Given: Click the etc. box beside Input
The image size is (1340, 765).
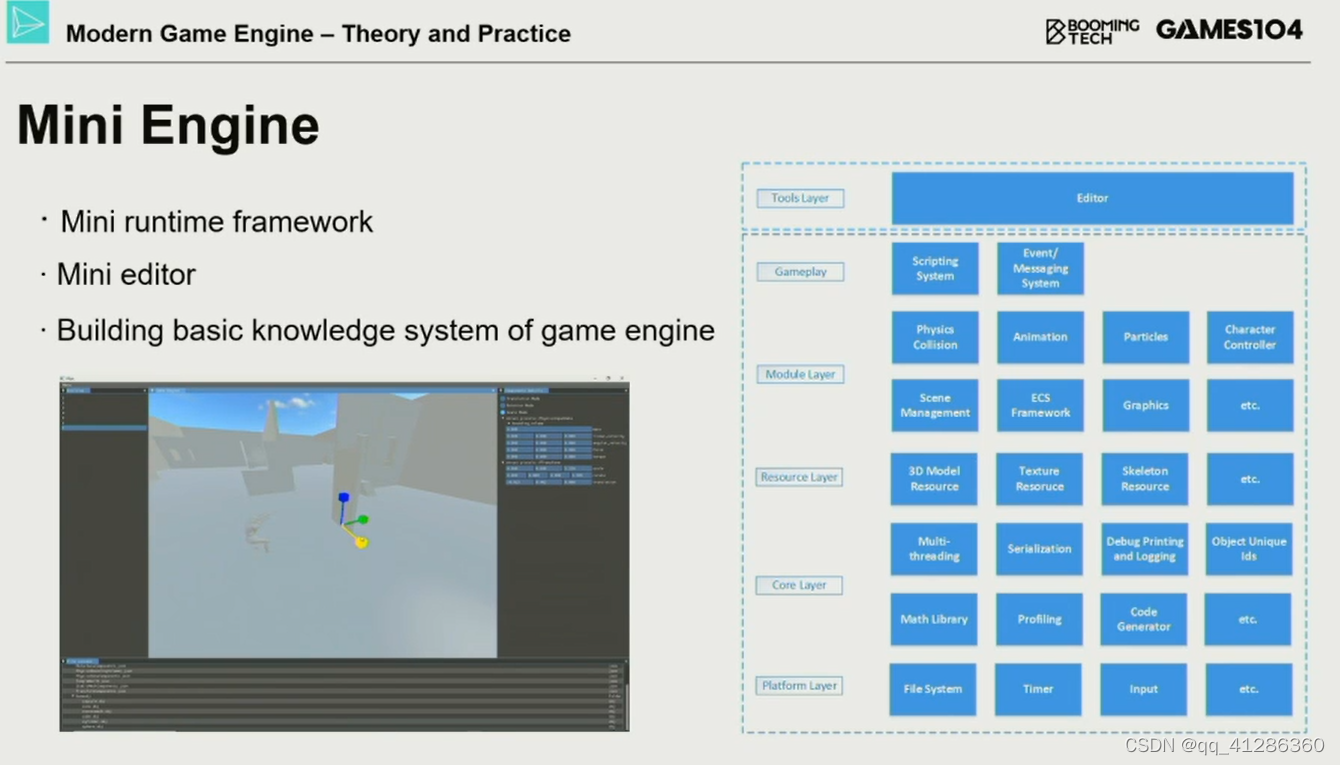Looking at the screenshot, I should point(1248,689).
